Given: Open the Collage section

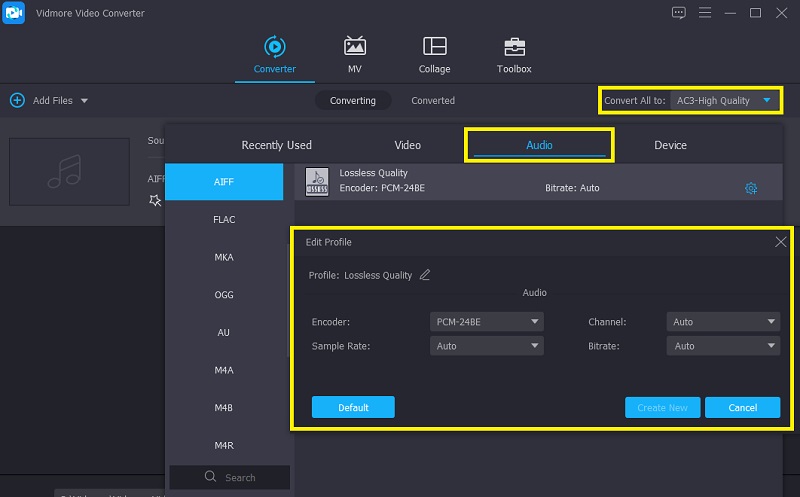Looking at the screenshot, I should click(434, 47).
